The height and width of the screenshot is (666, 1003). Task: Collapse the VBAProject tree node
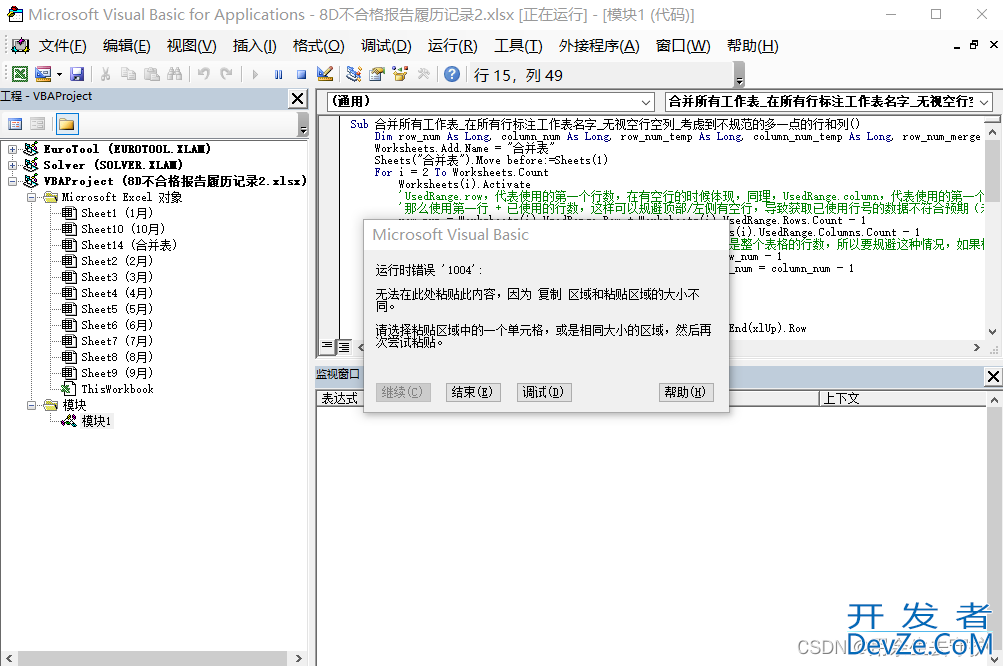(x=12, y=181)
